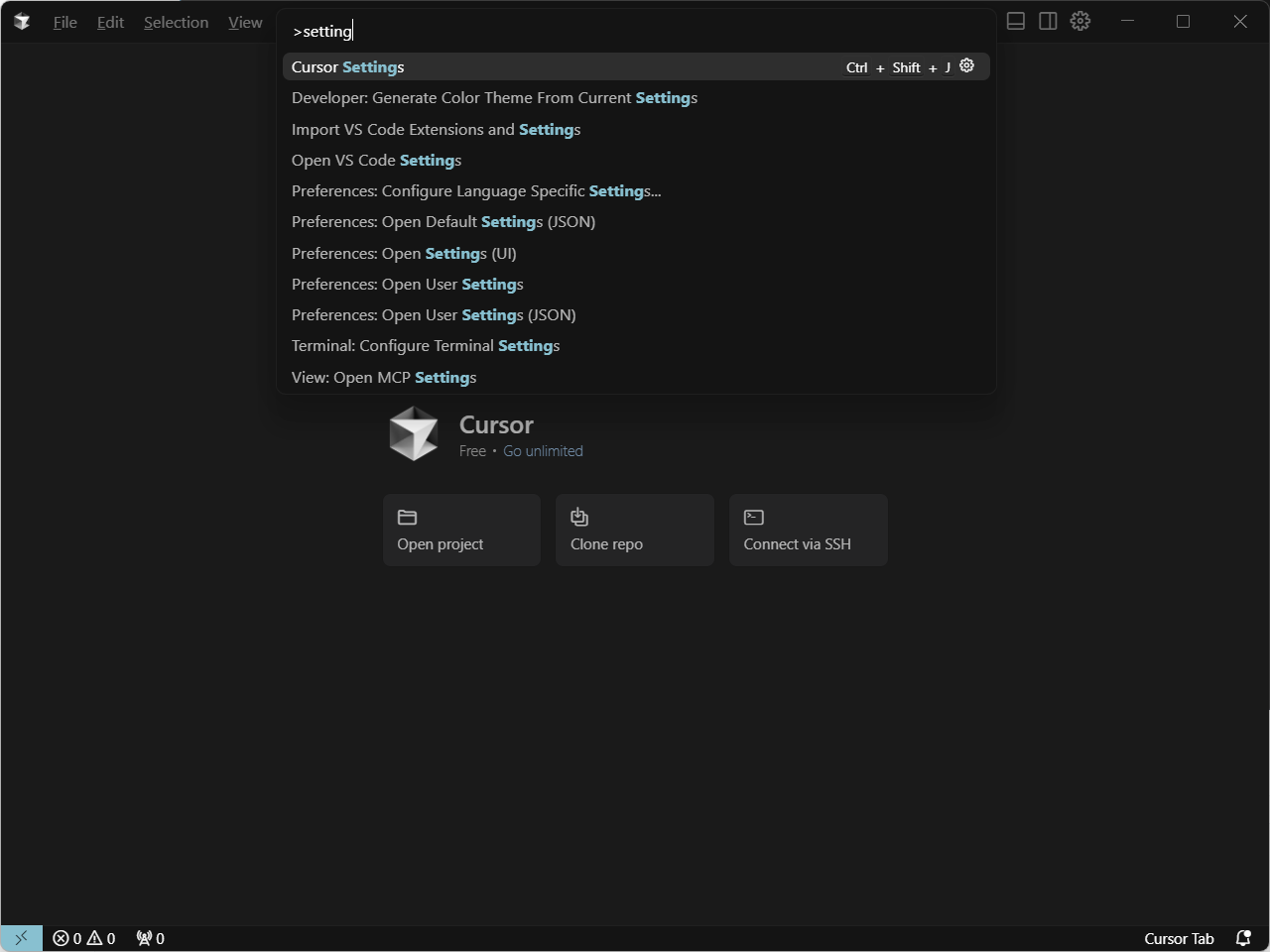Select Import VS Code Extensions and Settings
This screenshot has height=952, width=1270.
tap(636, 129)
